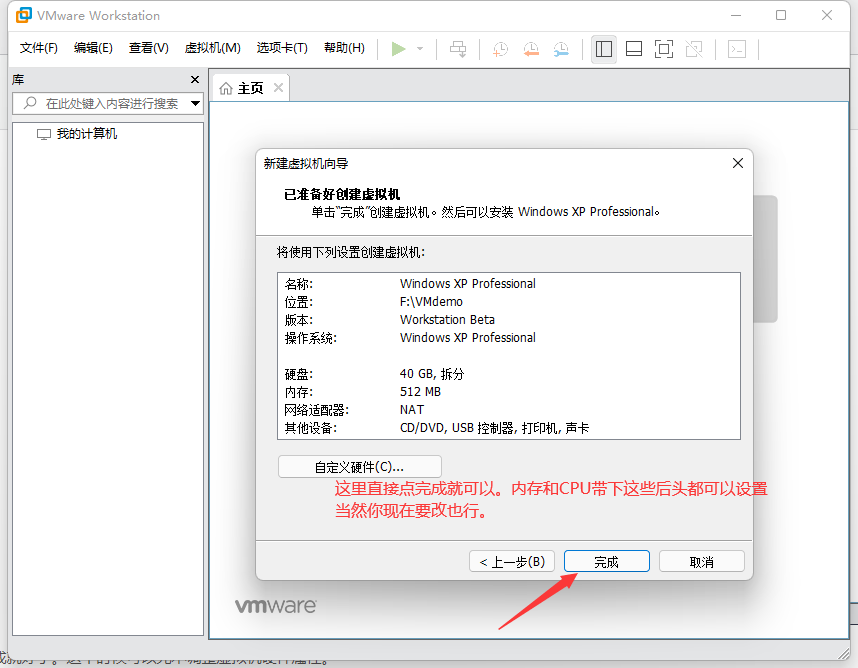The image size is (858, 668).
Task: Open the snapshot manager wrench icon
Action: [562, 48]
